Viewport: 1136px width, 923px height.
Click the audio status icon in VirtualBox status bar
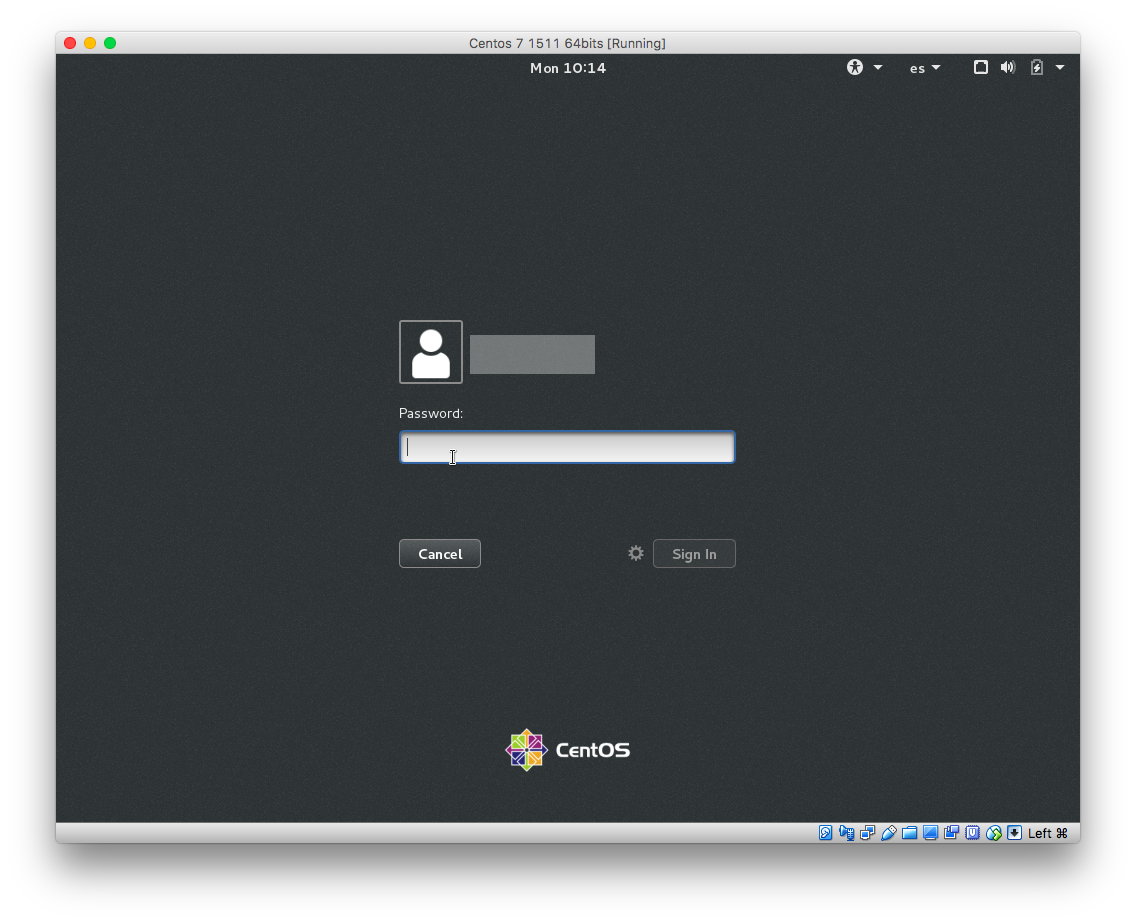(x=847, y=832)
